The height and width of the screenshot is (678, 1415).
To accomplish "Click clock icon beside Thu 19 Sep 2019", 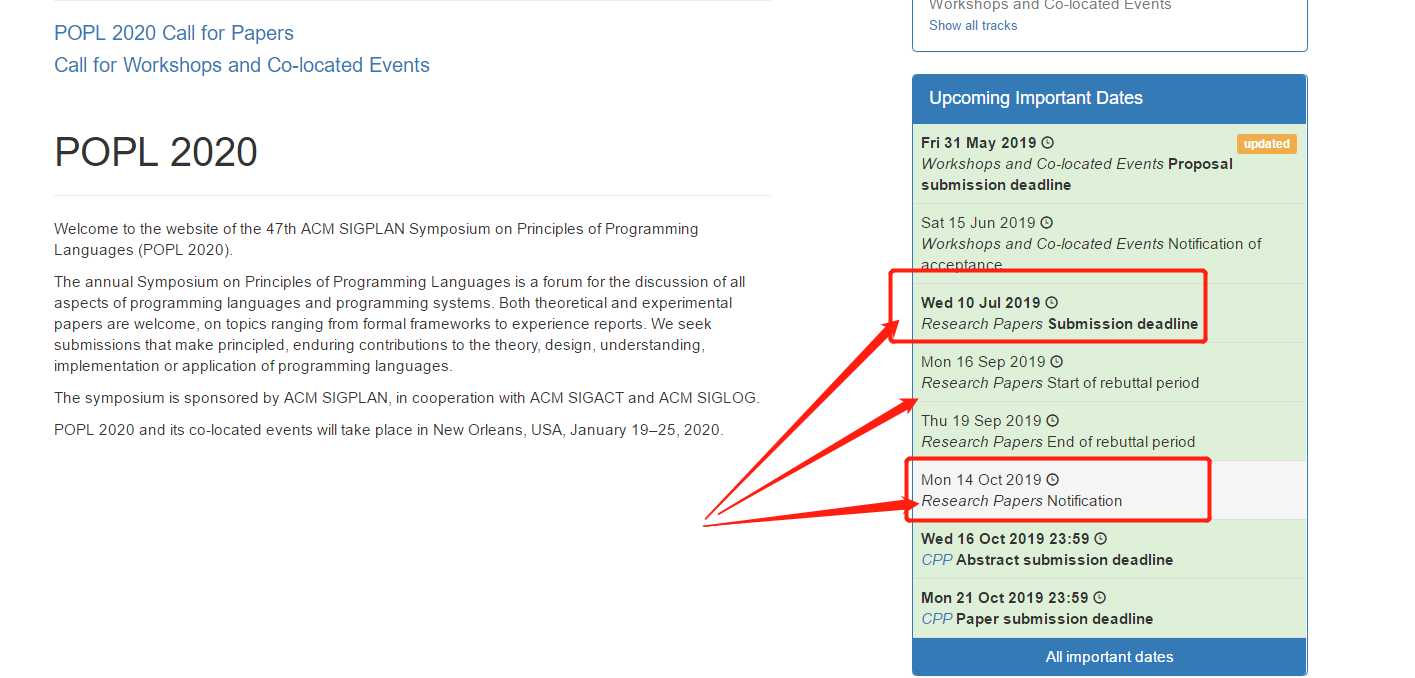I will click(x=1052, y=420).
